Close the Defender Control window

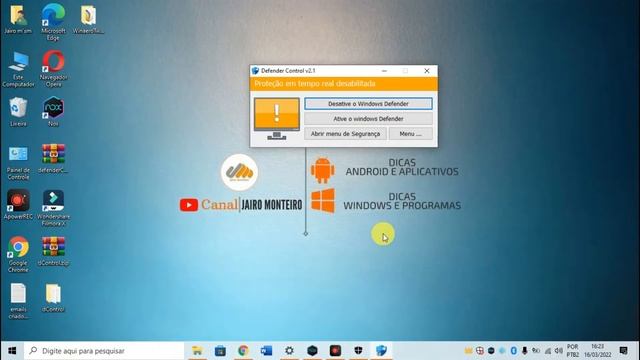click(x=427, y=71)
